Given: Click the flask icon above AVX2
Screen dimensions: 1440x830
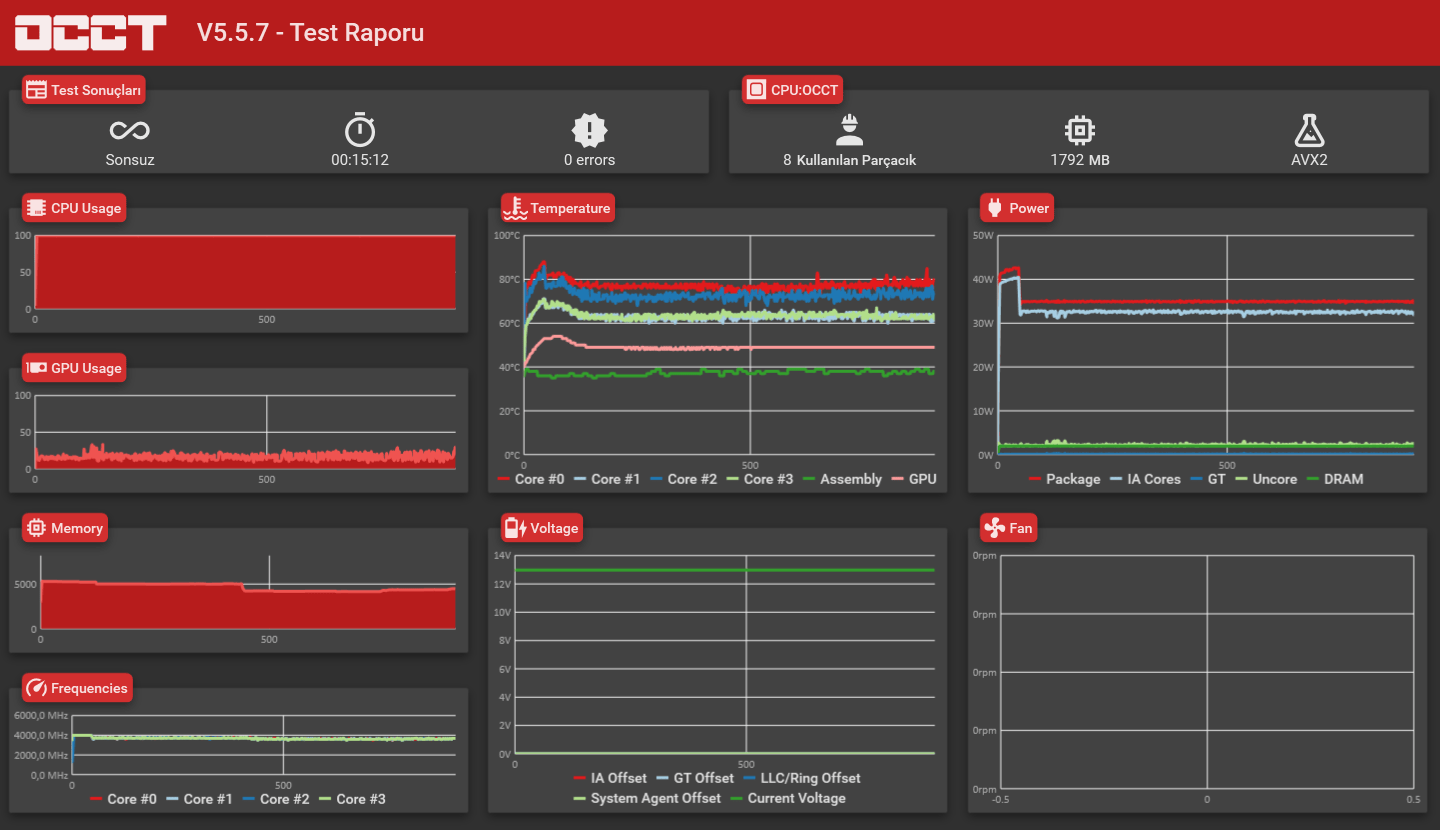Looking at the screenshot, I should point(1309,130).
